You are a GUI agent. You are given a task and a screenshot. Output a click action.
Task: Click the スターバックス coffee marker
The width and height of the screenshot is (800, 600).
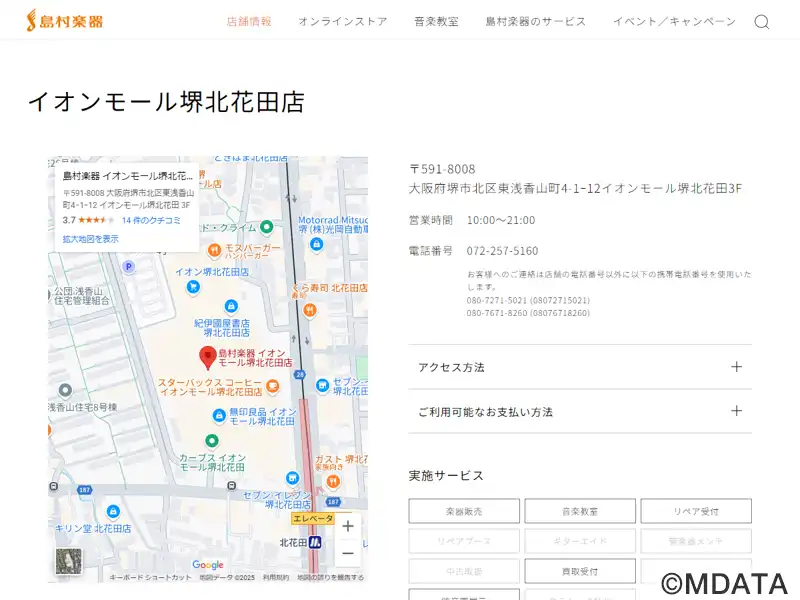272,386
